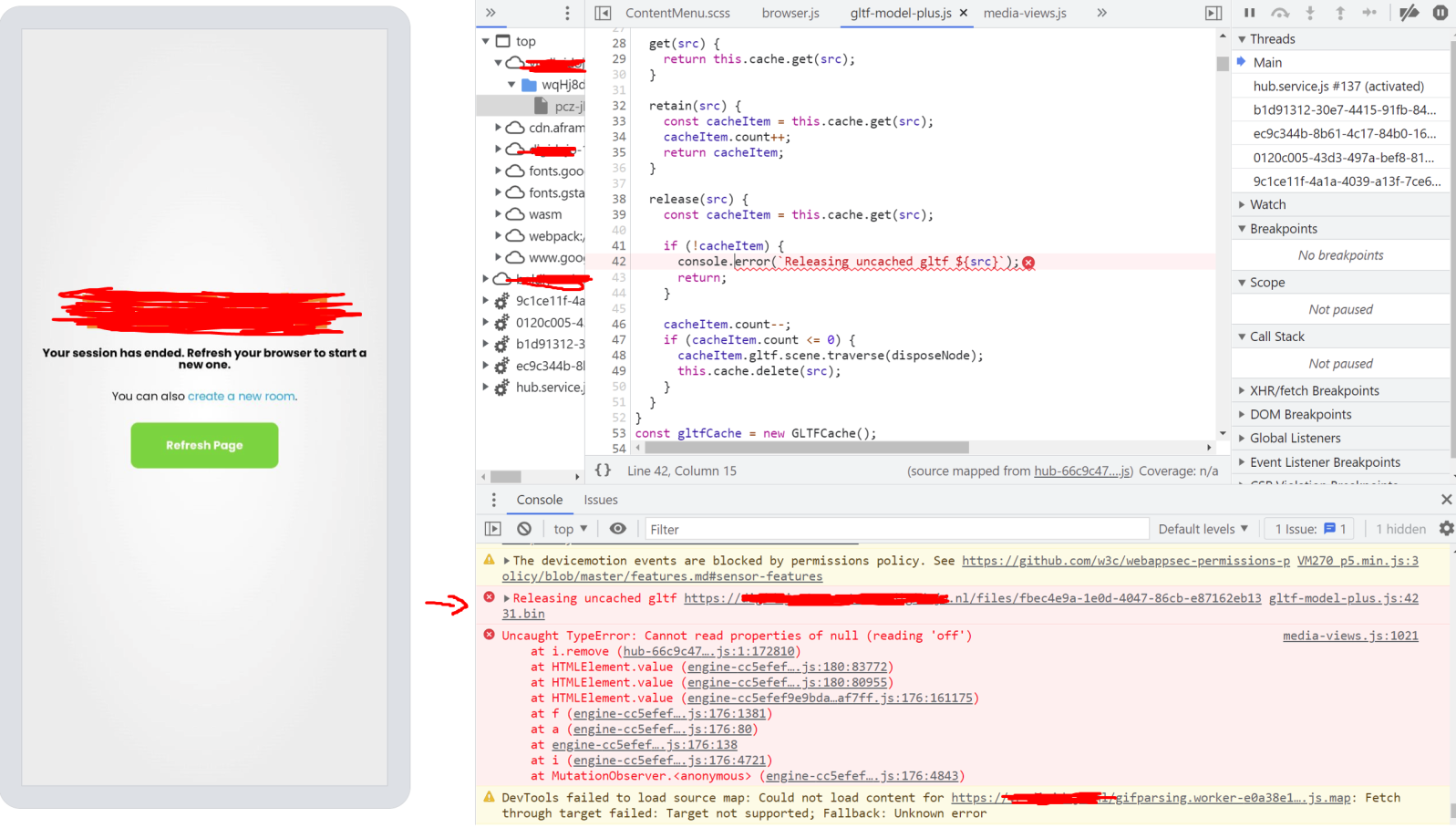The width and height of the screenshot is (1456, 828).
Task: Expand the hub.service.js worker node
Action: coord(485,388)
